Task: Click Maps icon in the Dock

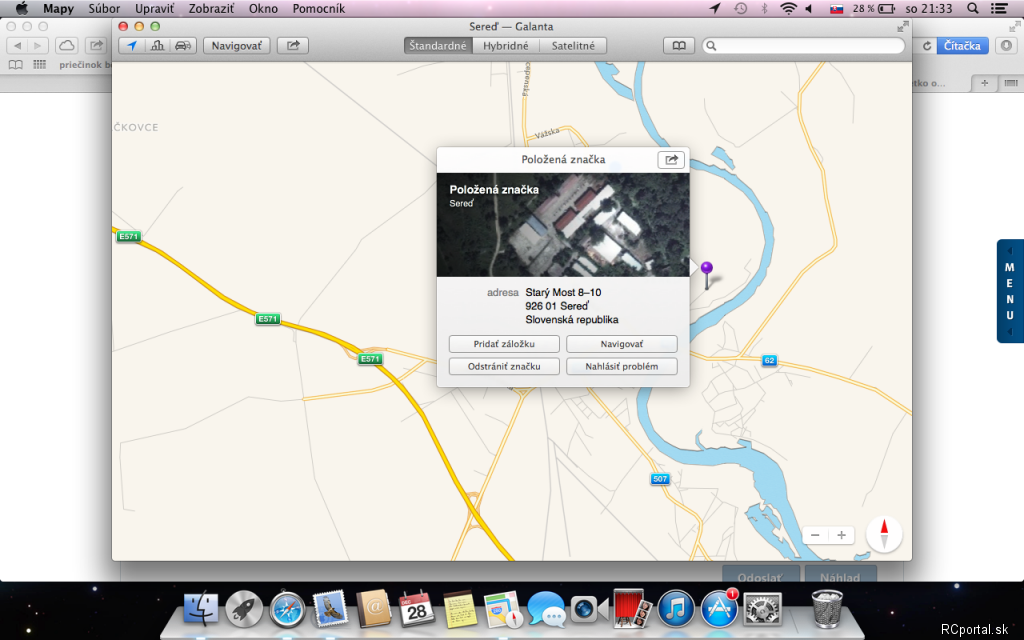Action: 502,609
